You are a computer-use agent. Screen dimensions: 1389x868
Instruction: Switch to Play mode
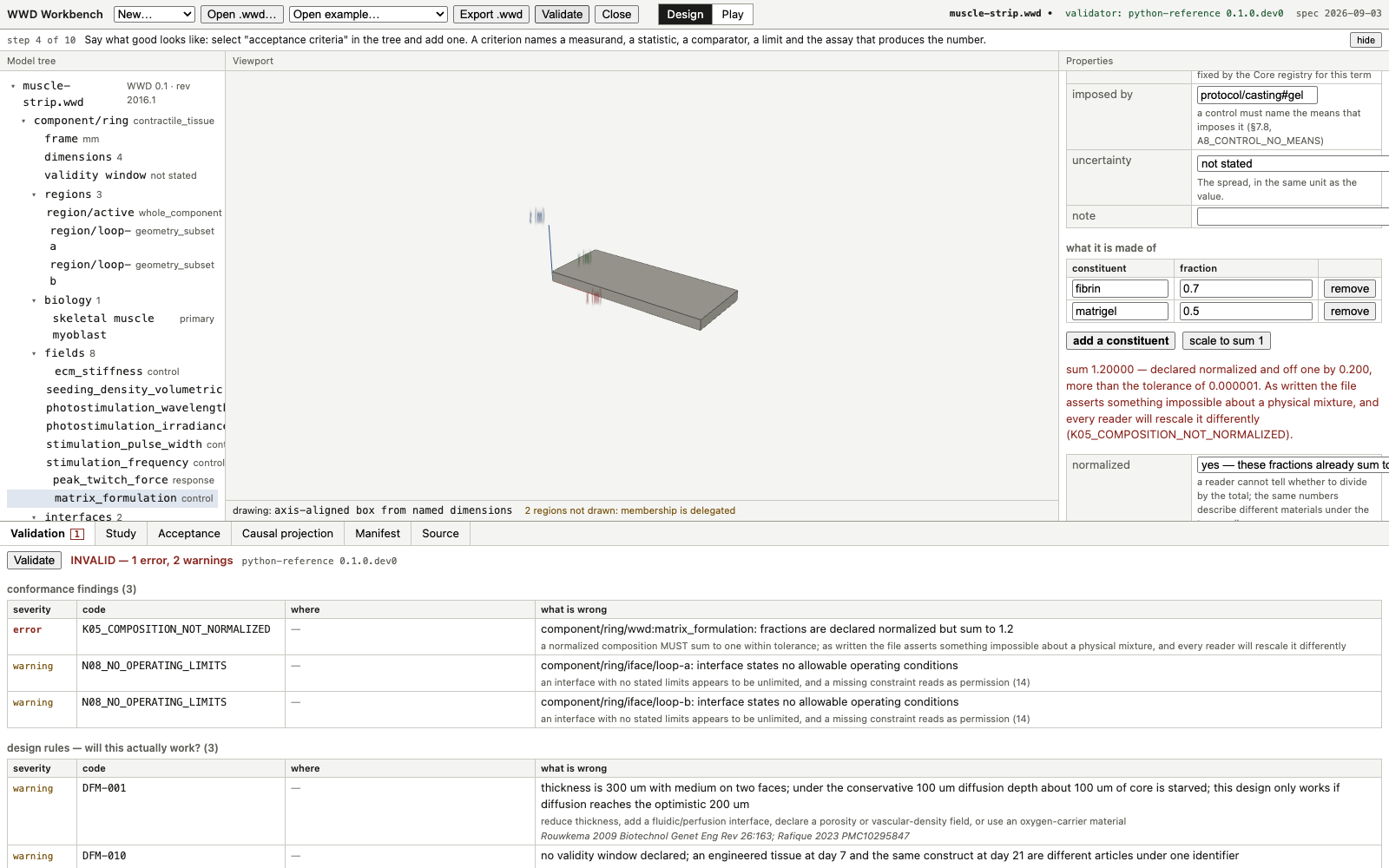coord(732,14)
